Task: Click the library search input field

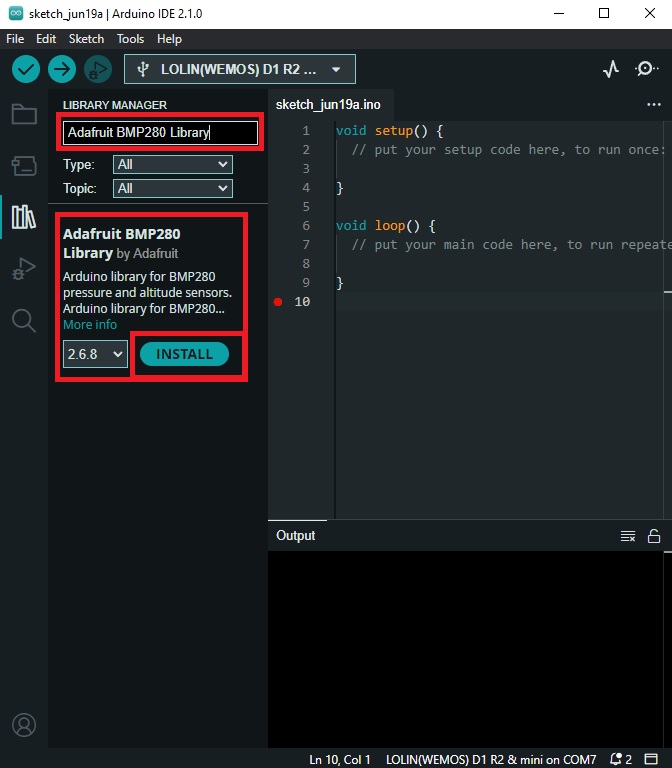Action: click(x=160, y=132)
